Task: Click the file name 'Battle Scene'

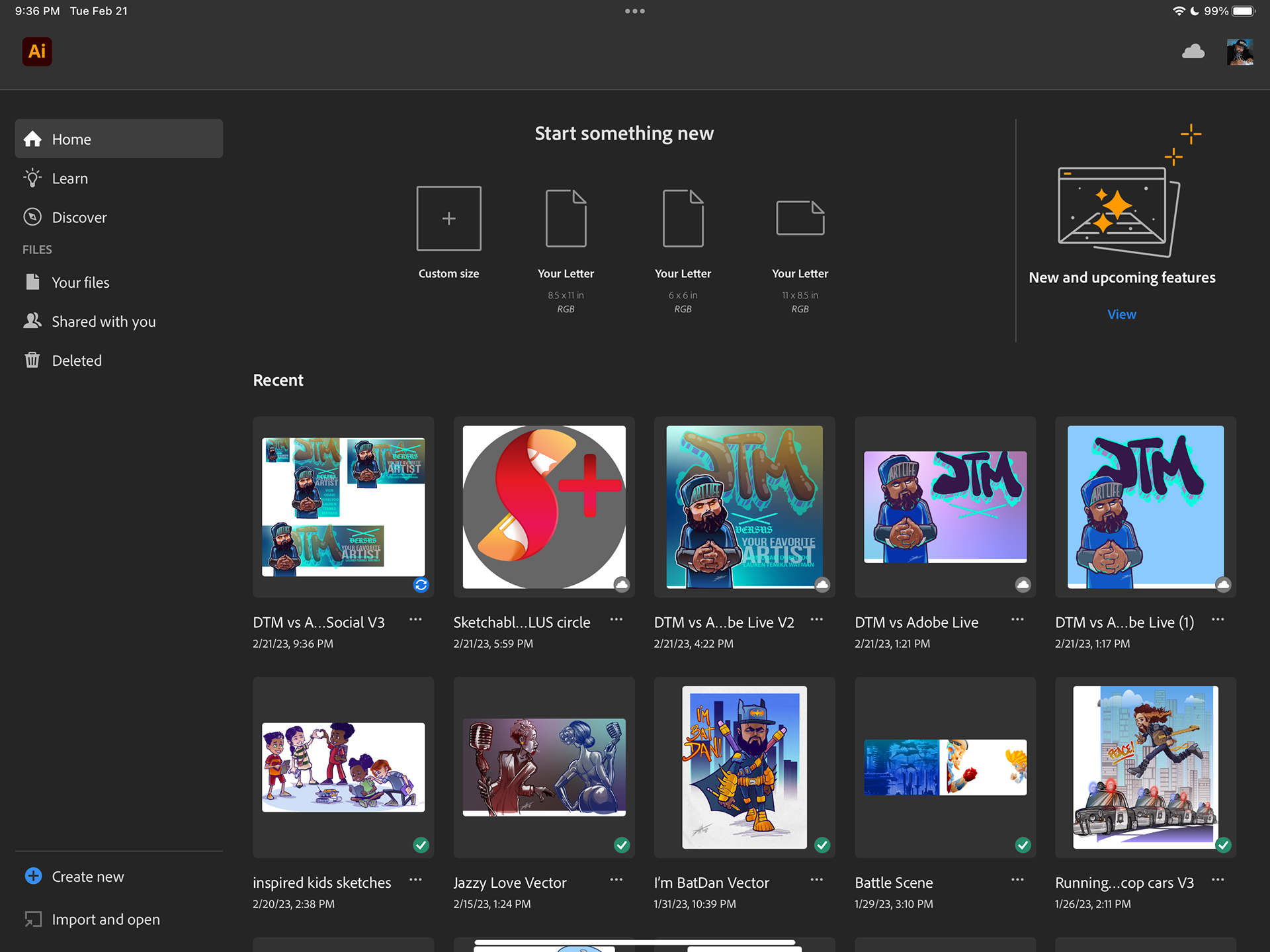Action: 894,883
